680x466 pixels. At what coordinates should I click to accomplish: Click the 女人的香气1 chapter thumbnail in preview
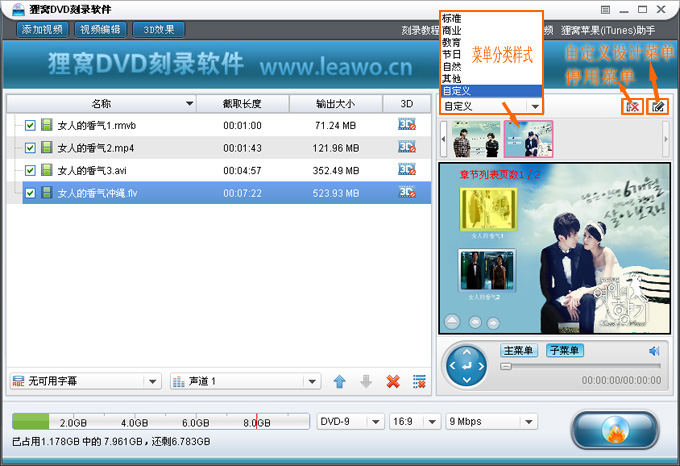coord(488,210)
